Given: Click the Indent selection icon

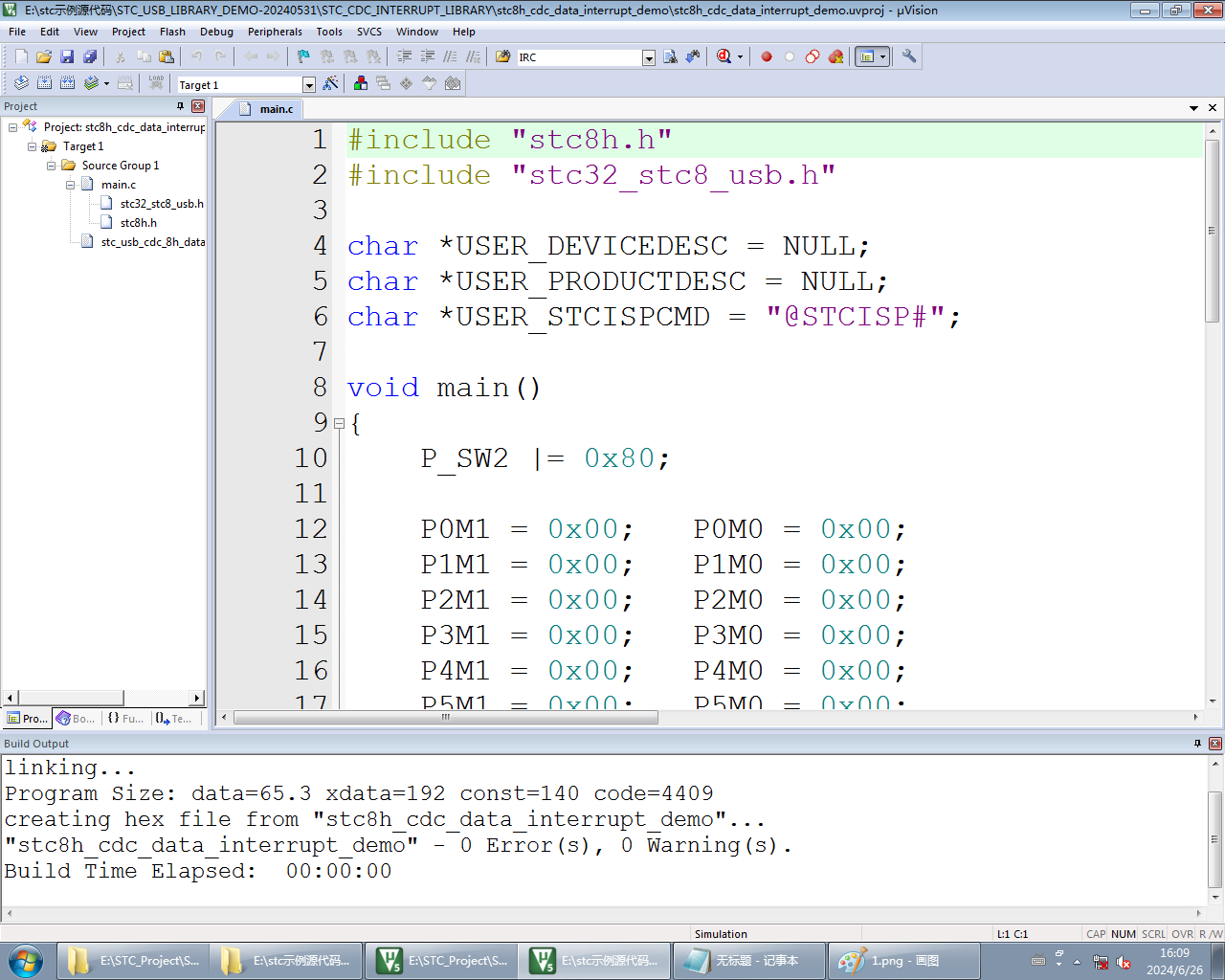Looking at the screenshot, I should coord(404,57).
